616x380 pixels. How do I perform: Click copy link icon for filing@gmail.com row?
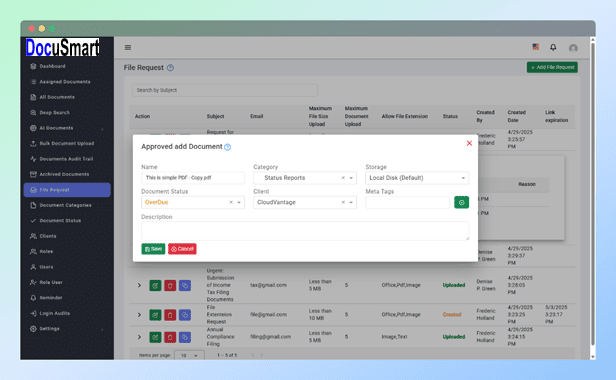click(185, 337)
